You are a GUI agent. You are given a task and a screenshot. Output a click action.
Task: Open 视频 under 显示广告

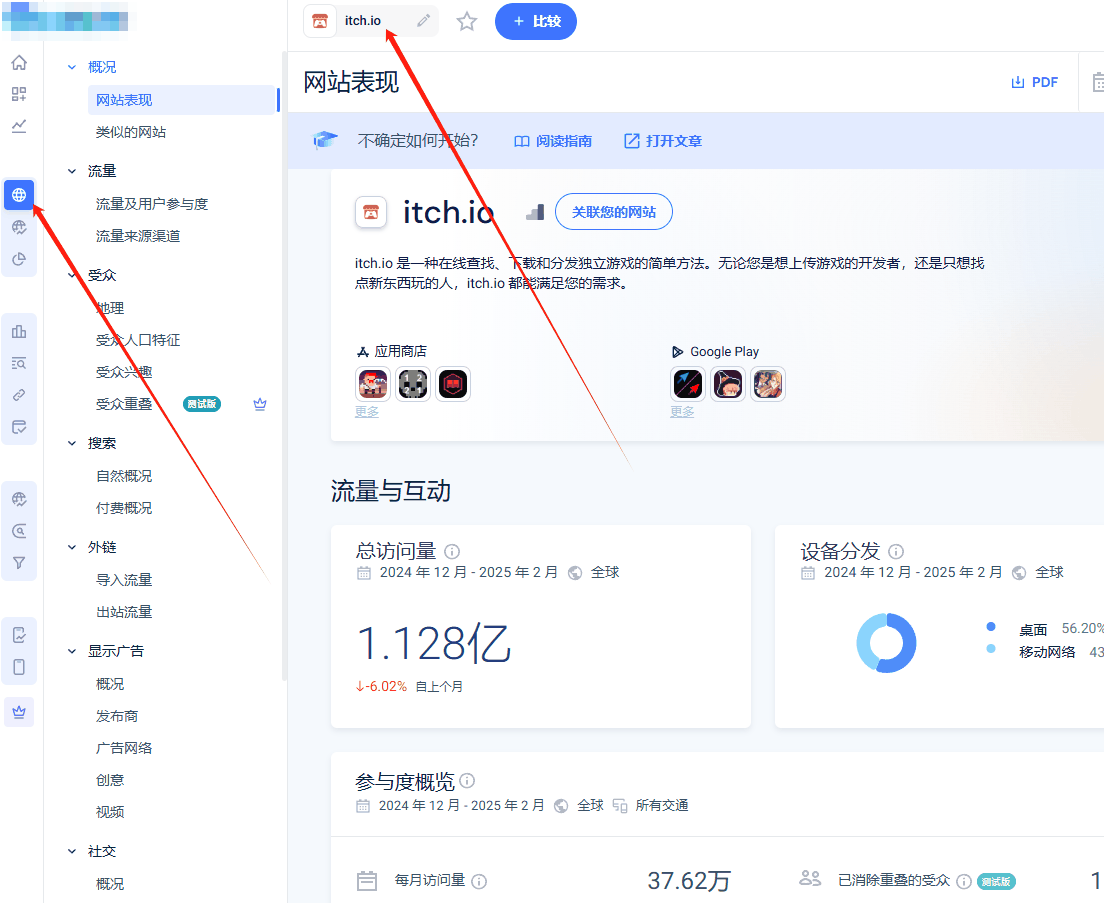coord(110,812)
